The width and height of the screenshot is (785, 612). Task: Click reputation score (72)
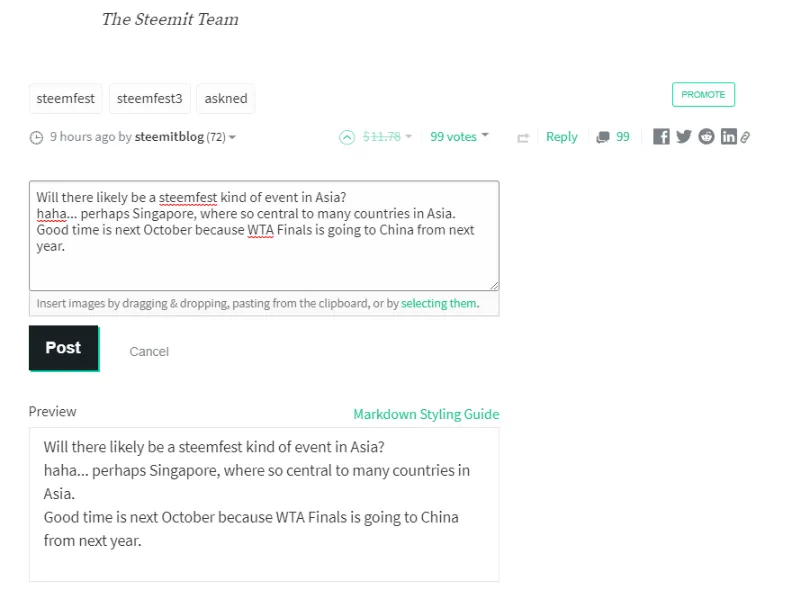[216, 137]
